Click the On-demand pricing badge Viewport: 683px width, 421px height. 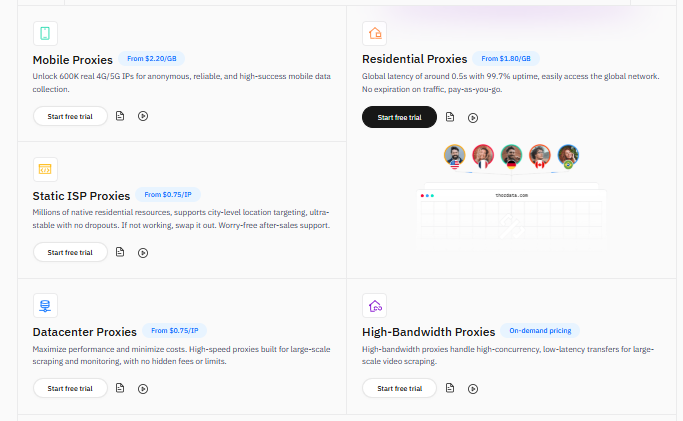click(x=541, y=330)
